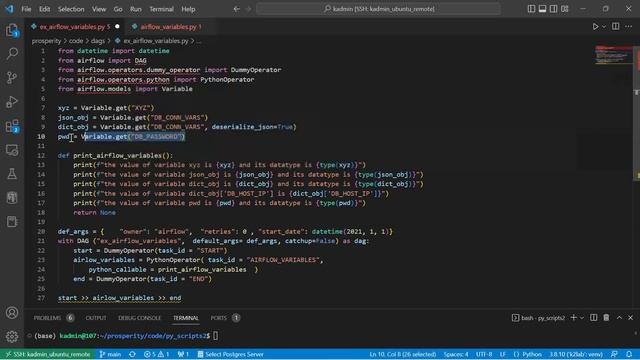Viewport: 640px width, 360px height.
Task: Click 'UTF-8' encoding in status bar
Action: [484, 354]
